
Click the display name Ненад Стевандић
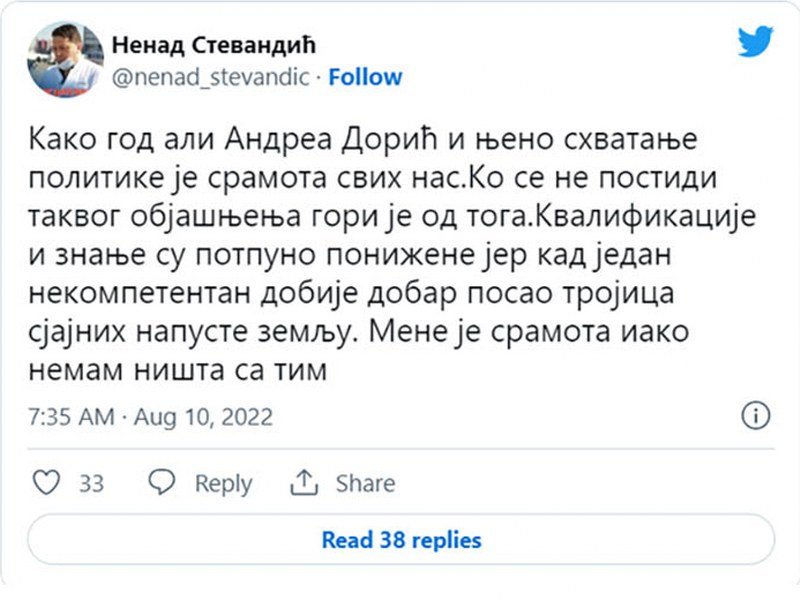point(214,44)
